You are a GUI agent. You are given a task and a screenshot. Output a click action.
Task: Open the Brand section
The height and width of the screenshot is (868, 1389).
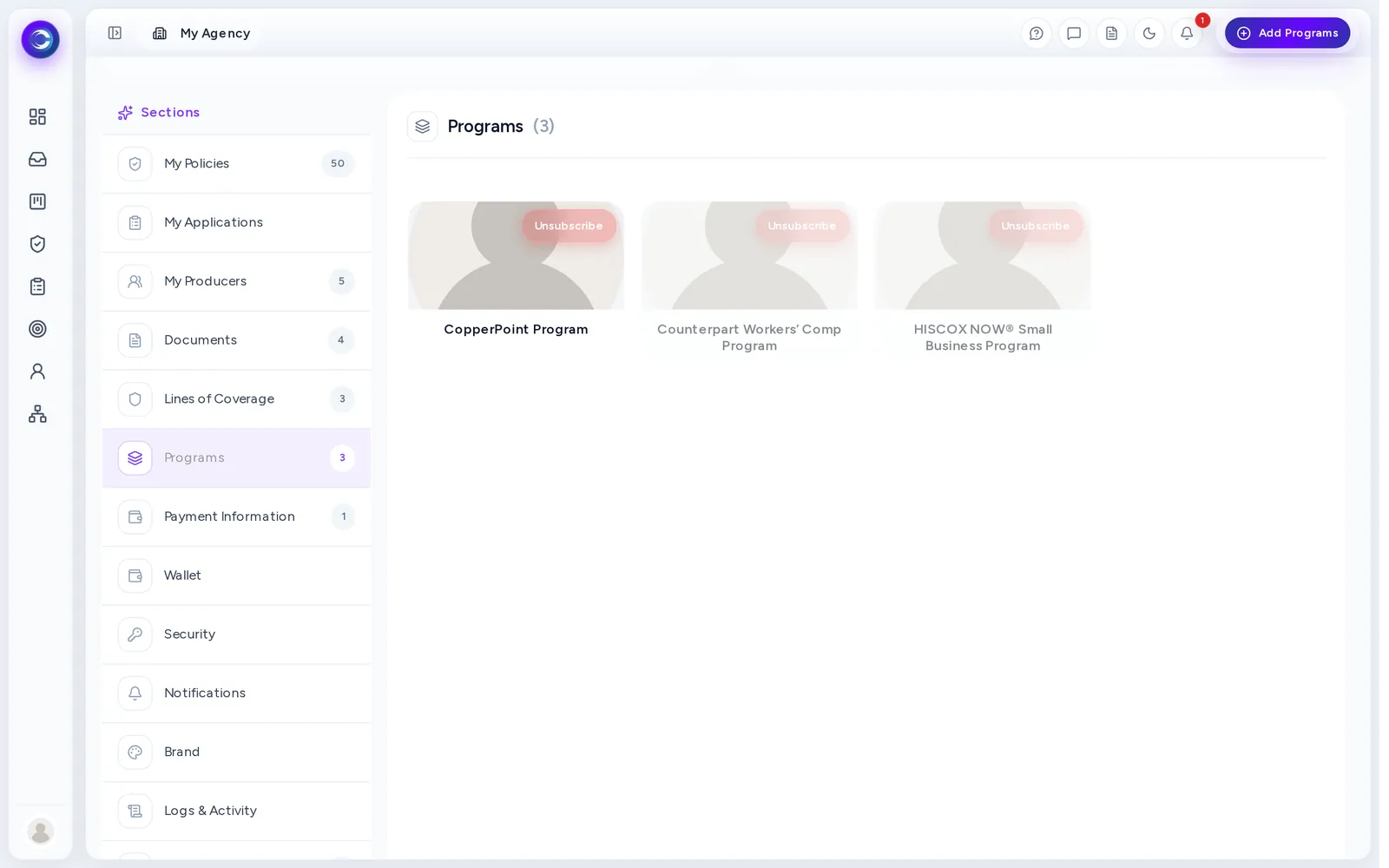tap(236, 753)
